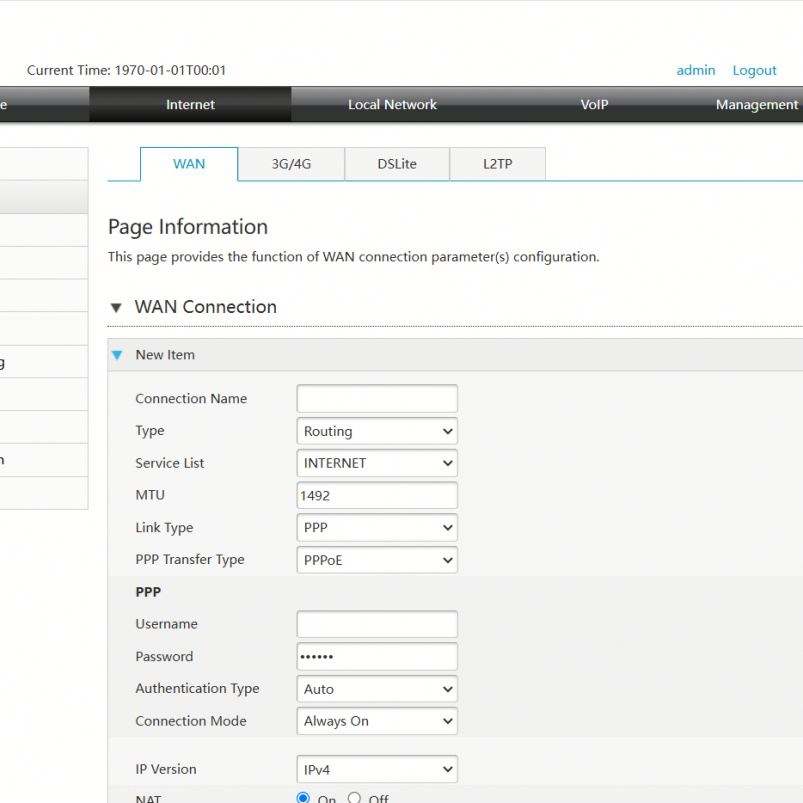Switch to the DSLite tab

(x=397, y=164)
